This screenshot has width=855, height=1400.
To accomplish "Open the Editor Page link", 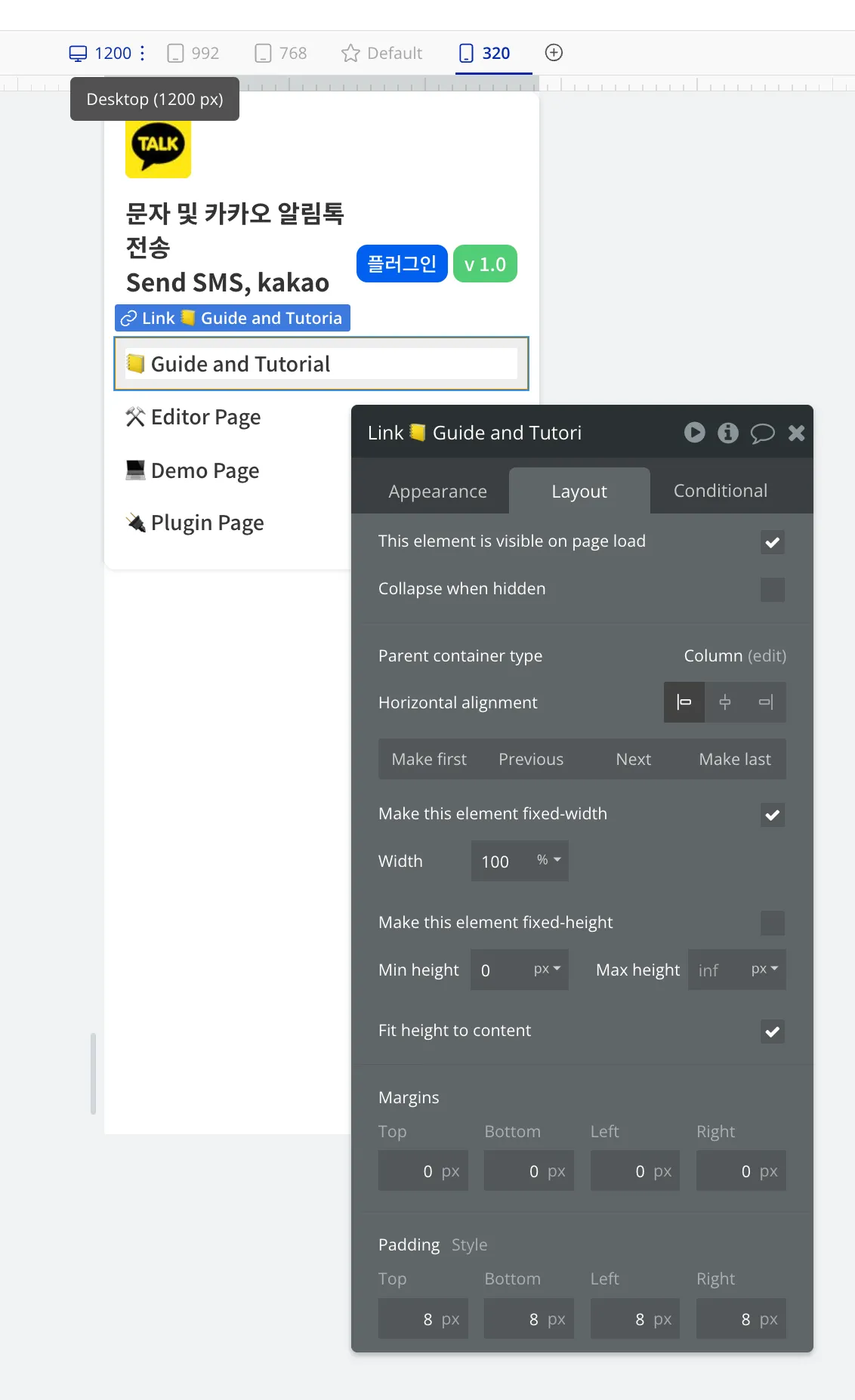I will click(x=193, y=417).
